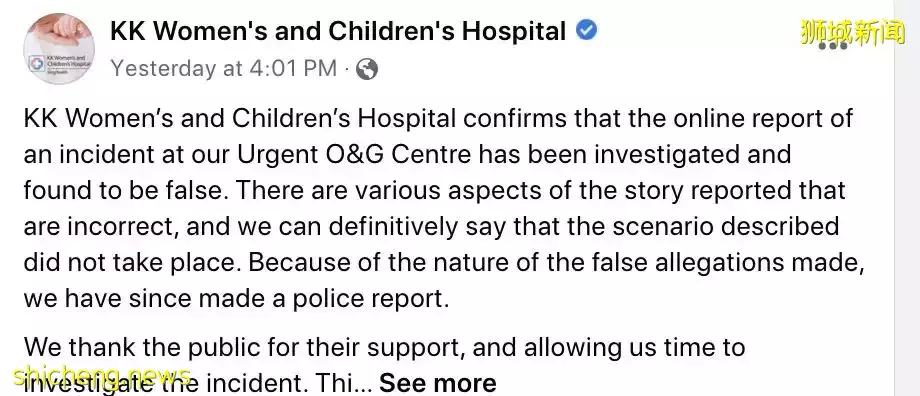Click the "did not take place" sentence
This screenshot has width=920, height=396.
tap(133, 262)
